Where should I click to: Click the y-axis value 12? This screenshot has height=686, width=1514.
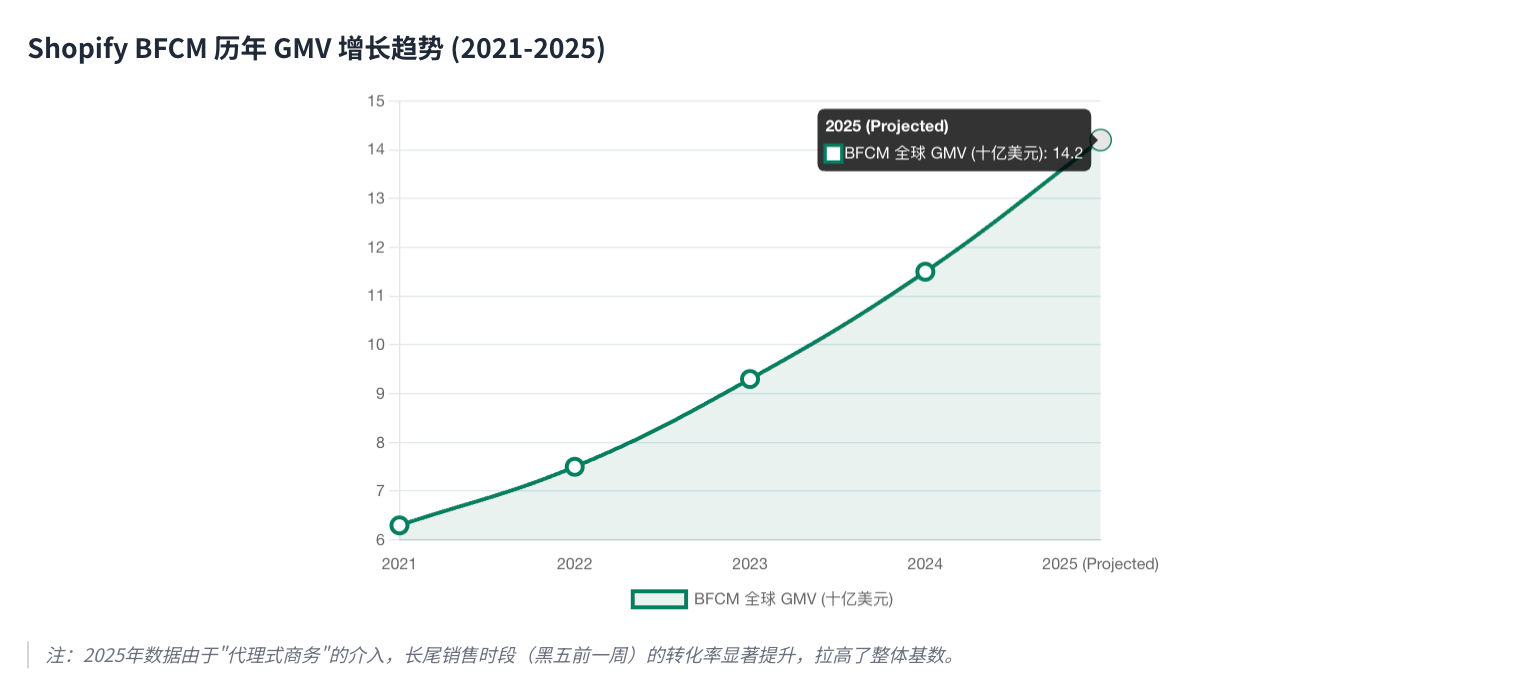click(x=376, y=247)
